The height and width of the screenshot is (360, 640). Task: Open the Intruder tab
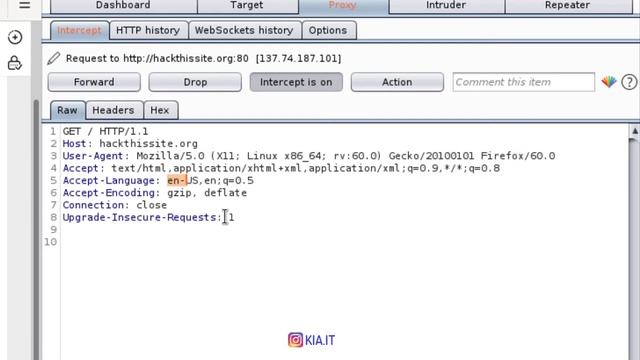(x=446, y=6)
